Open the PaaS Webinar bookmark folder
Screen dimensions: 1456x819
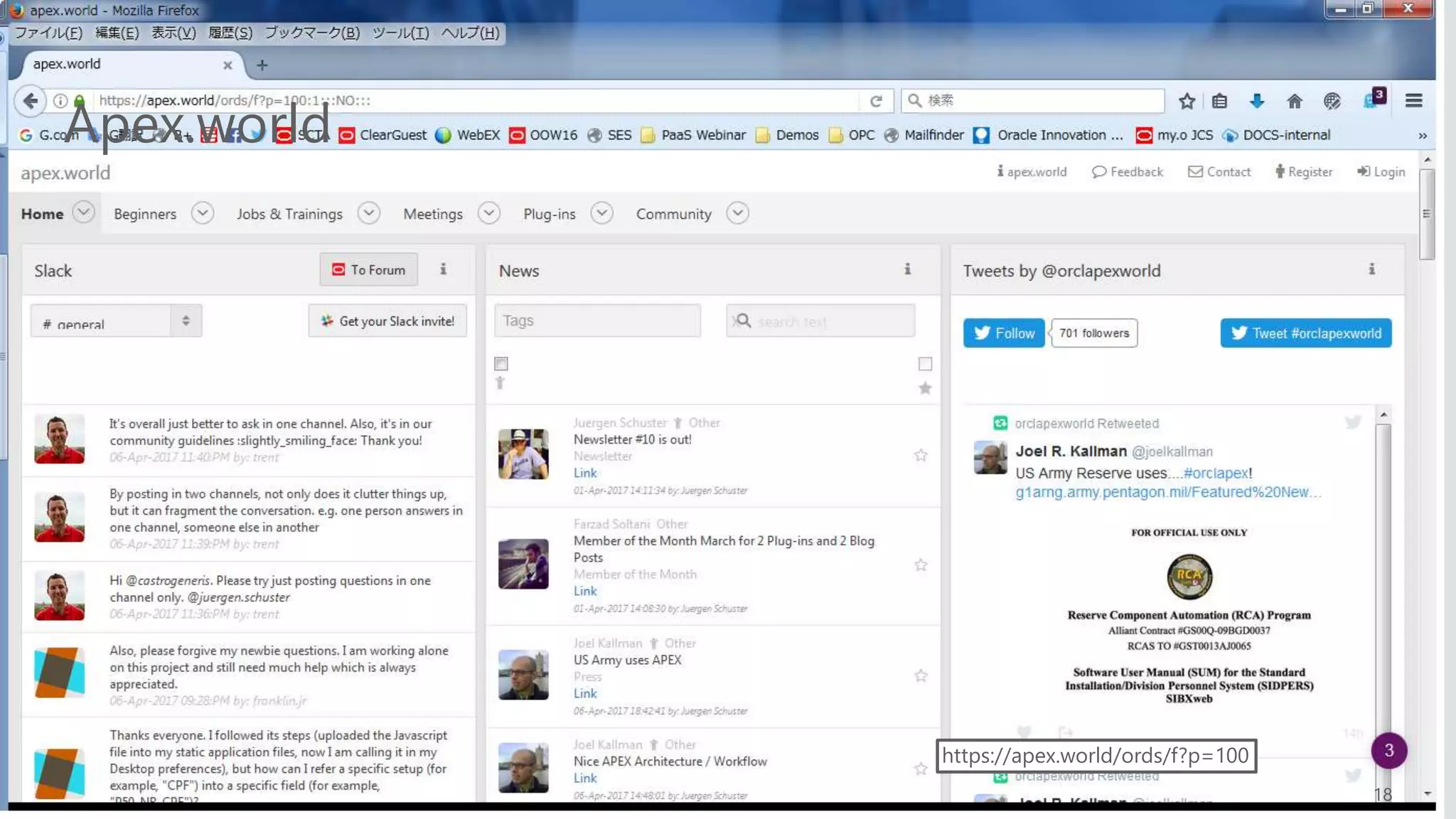click(693, 135)
